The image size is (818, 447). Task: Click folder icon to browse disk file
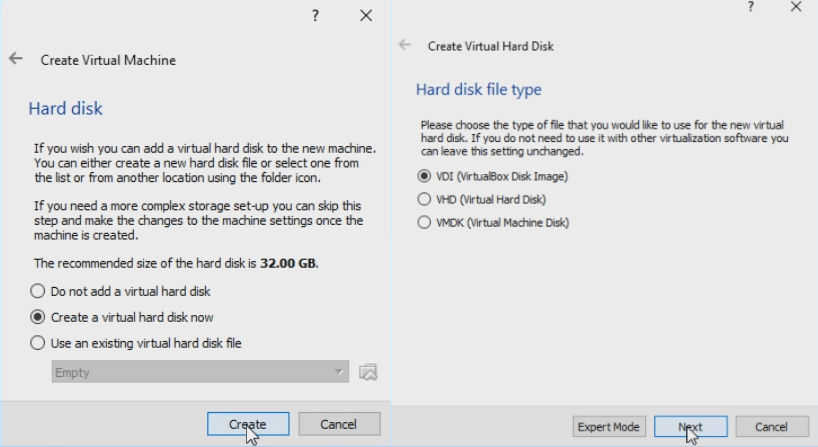(x=368, y=372)
